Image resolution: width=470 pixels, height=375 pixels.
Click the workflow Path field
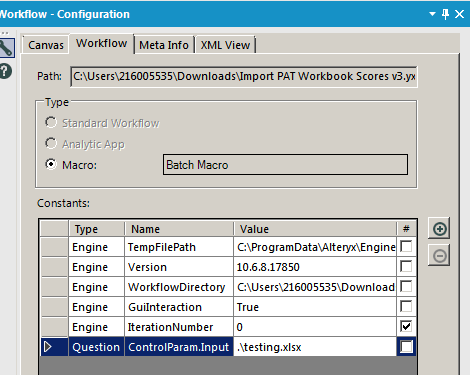[x=244, y=77]
